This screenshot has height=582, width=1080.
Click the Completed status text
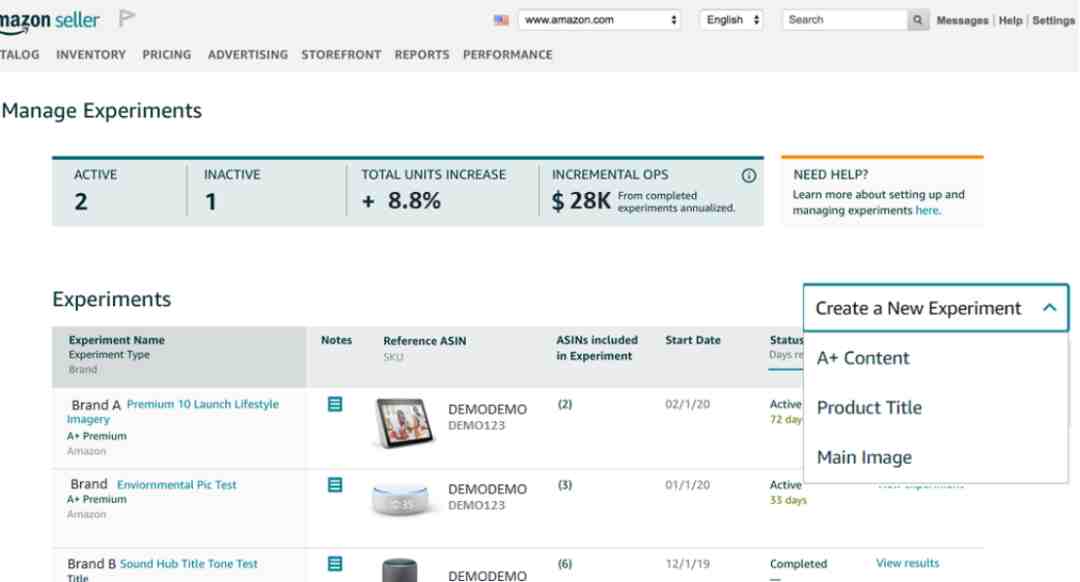point(798,563)
